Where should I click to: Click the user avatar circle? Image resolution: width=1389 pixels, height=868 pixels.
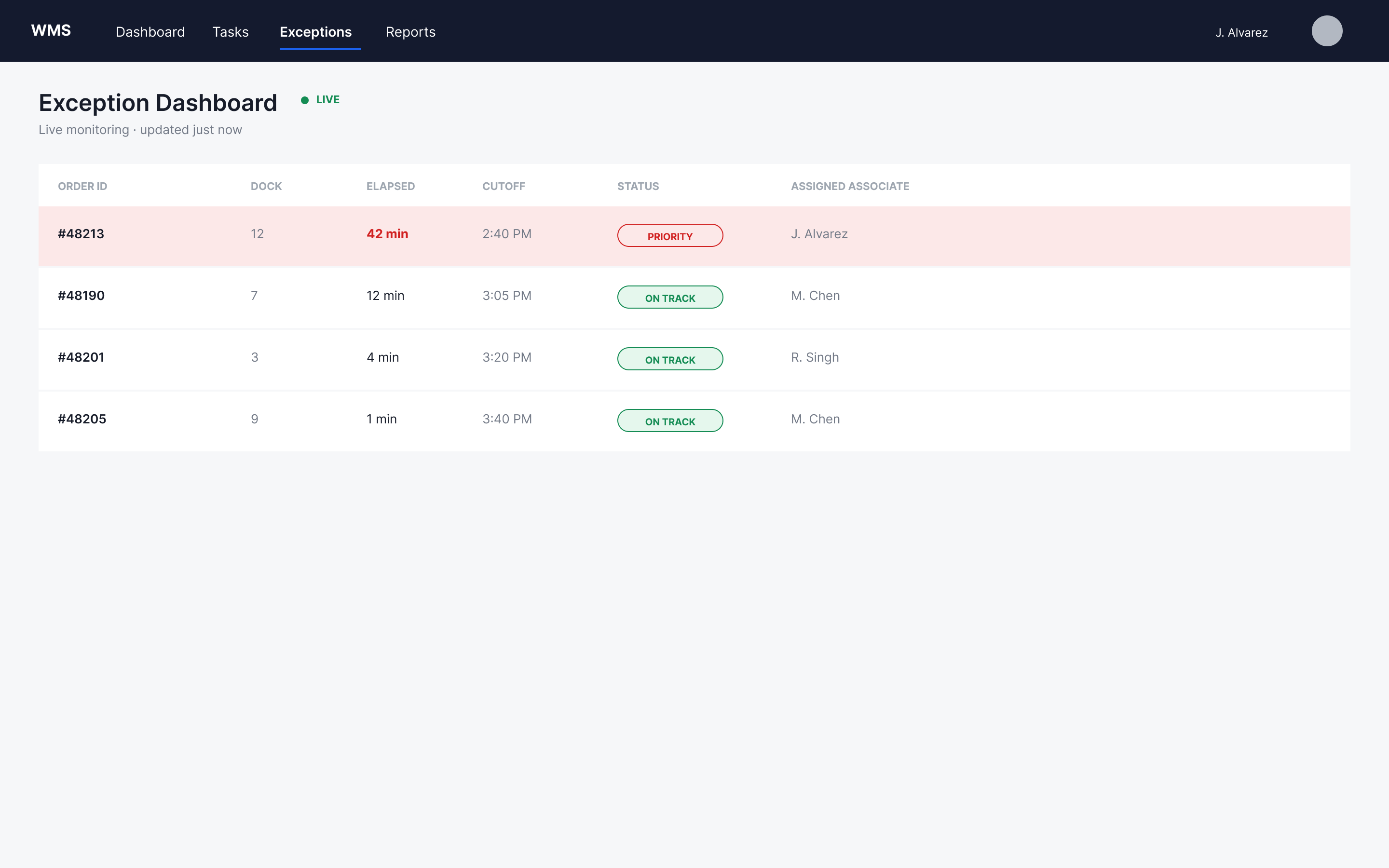click(1326, 31)
